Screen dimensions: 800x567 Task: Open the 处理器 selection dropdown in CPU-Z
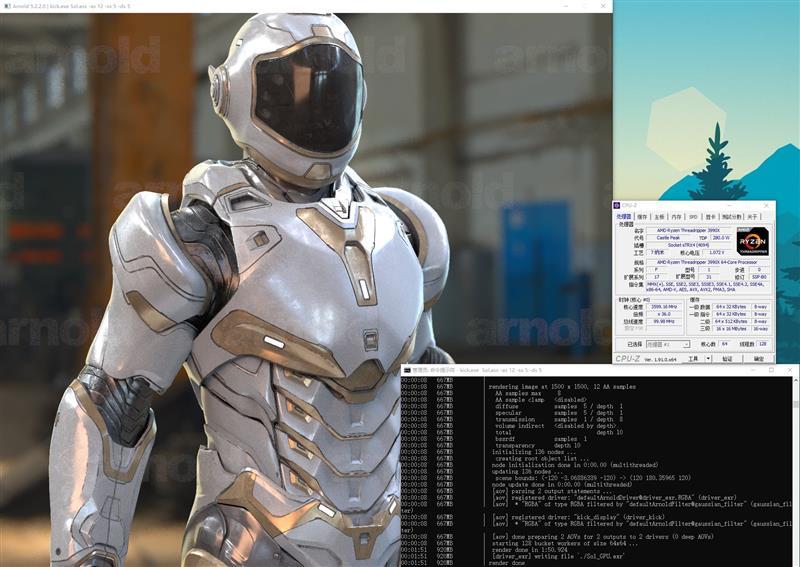click(x=668, y=344)
